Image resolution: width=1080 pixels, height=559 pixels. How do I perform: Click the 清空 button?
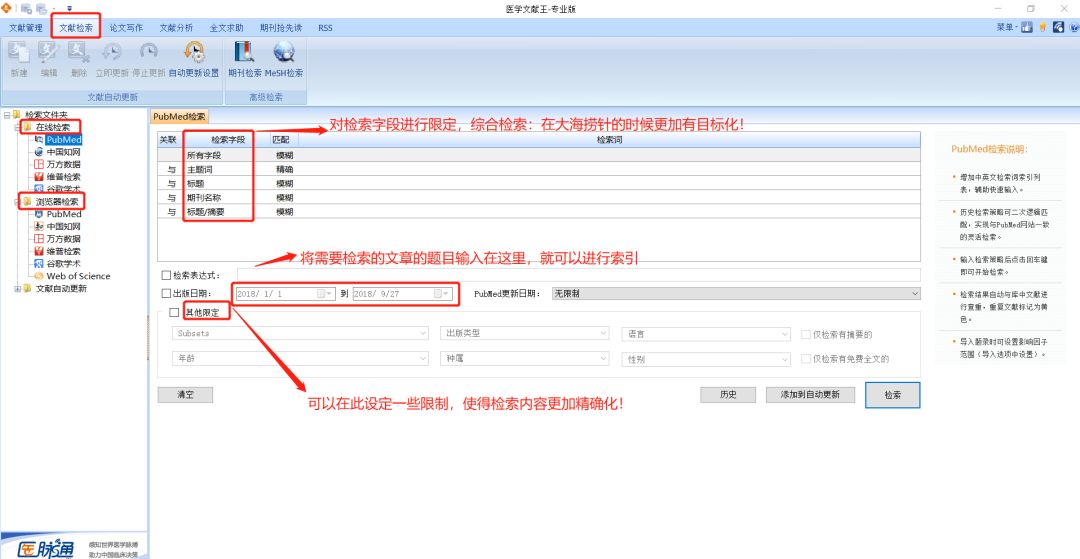185,394
